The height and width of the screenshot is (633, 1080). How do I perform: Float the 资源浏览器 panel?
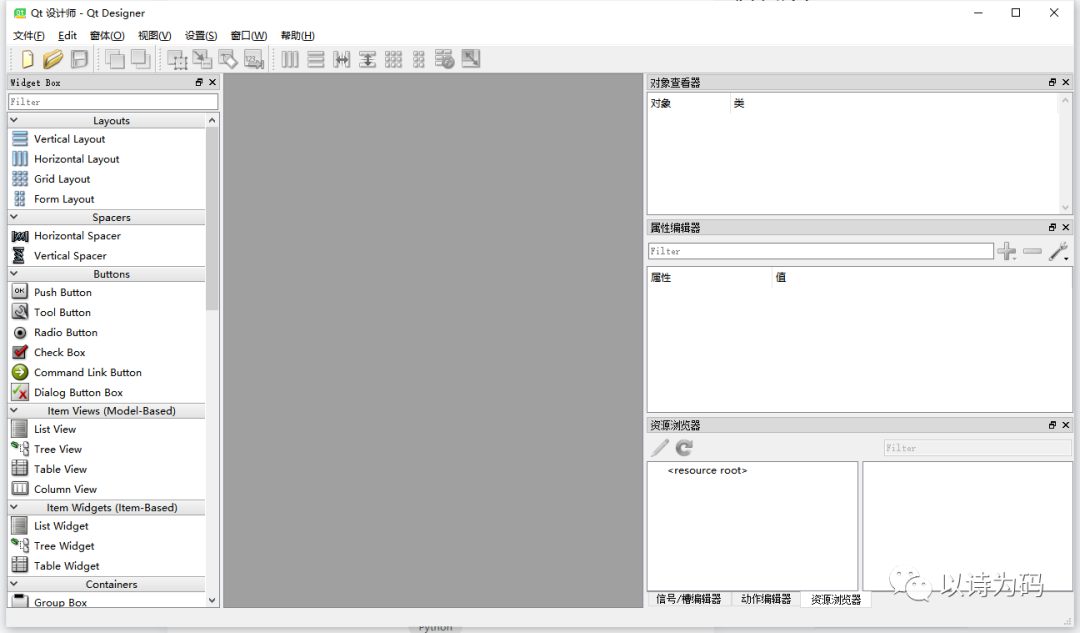pos(1052,425)
